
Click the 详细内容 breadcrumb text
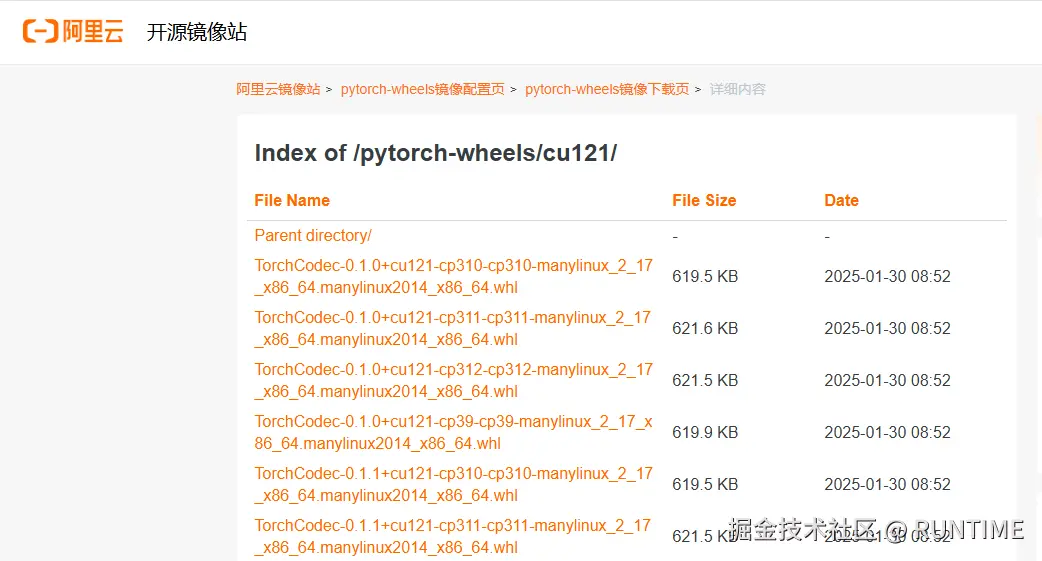[738, 89]
